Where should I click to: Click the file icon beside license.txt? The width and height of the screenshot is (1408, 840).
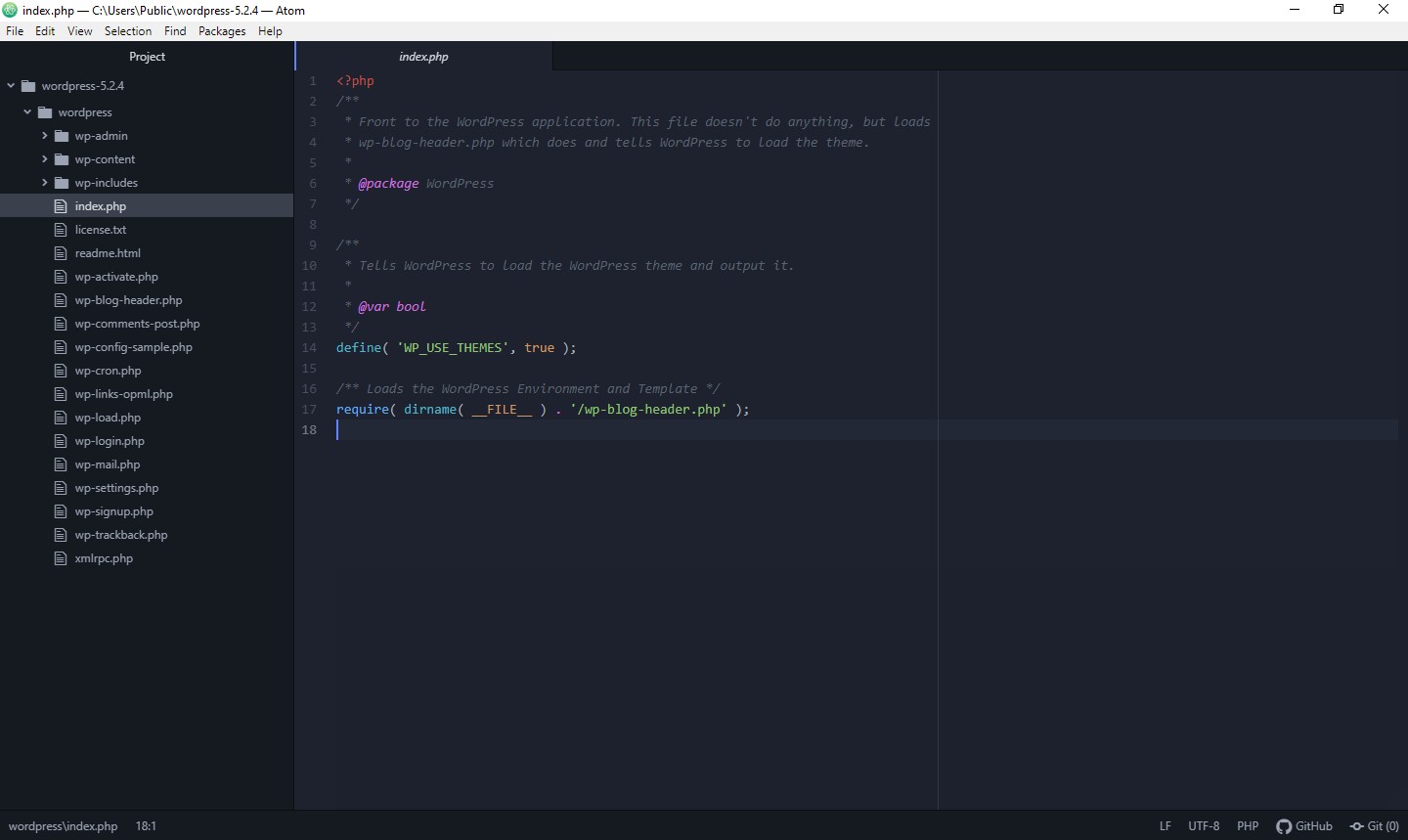(60, 230)
